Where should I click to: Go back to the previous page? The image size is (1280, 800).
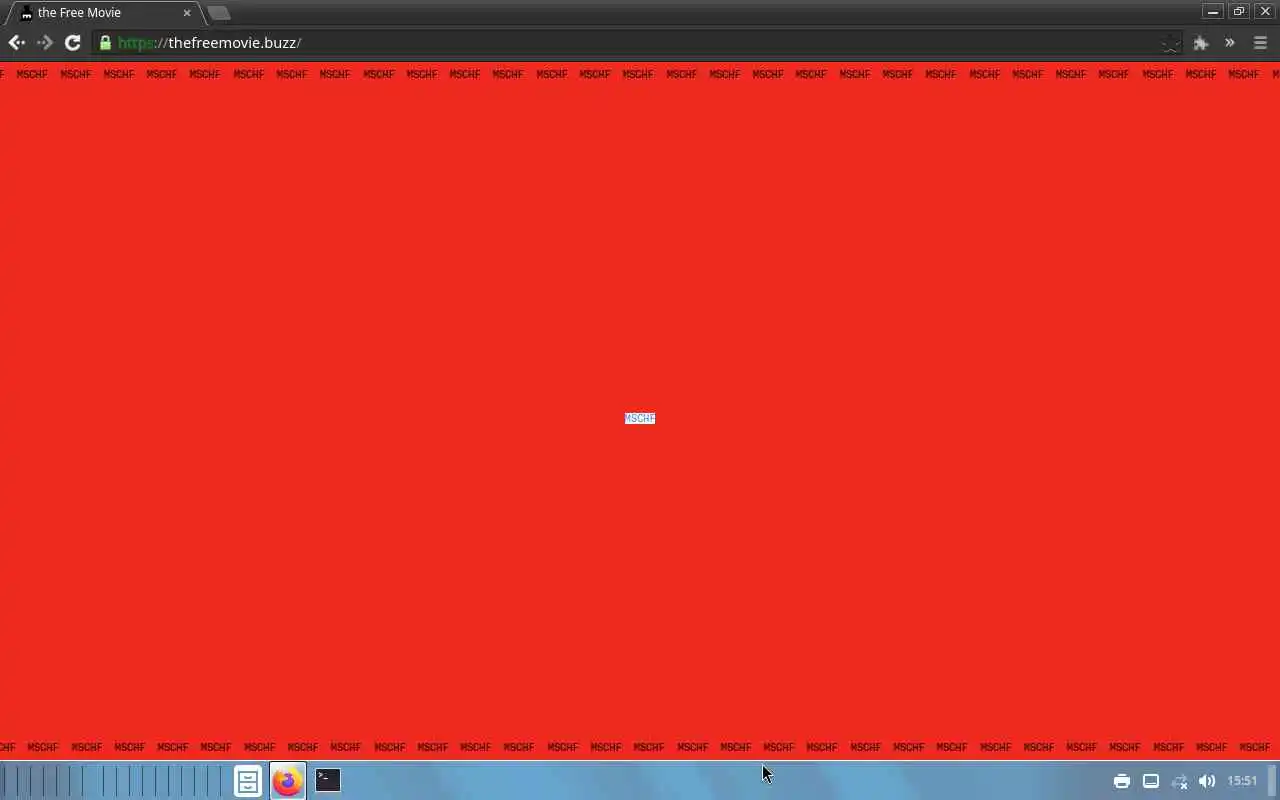[16, 42]
